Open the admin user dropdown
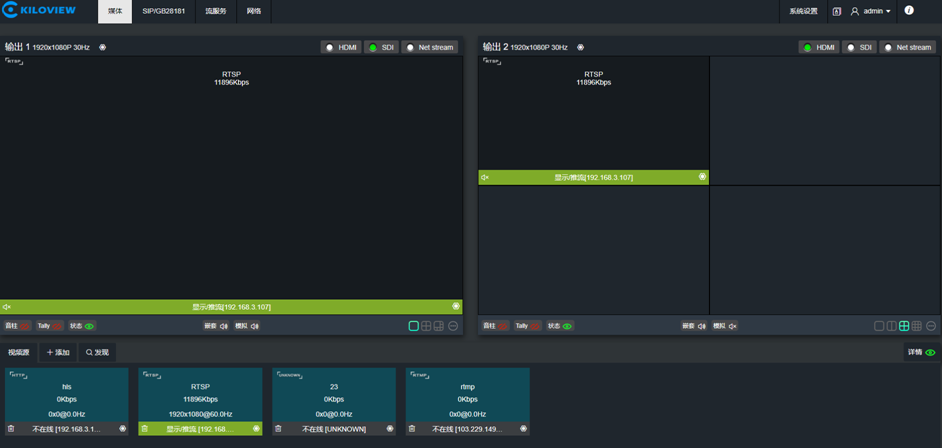The image size is (943, 448). (x=871, y=11)
